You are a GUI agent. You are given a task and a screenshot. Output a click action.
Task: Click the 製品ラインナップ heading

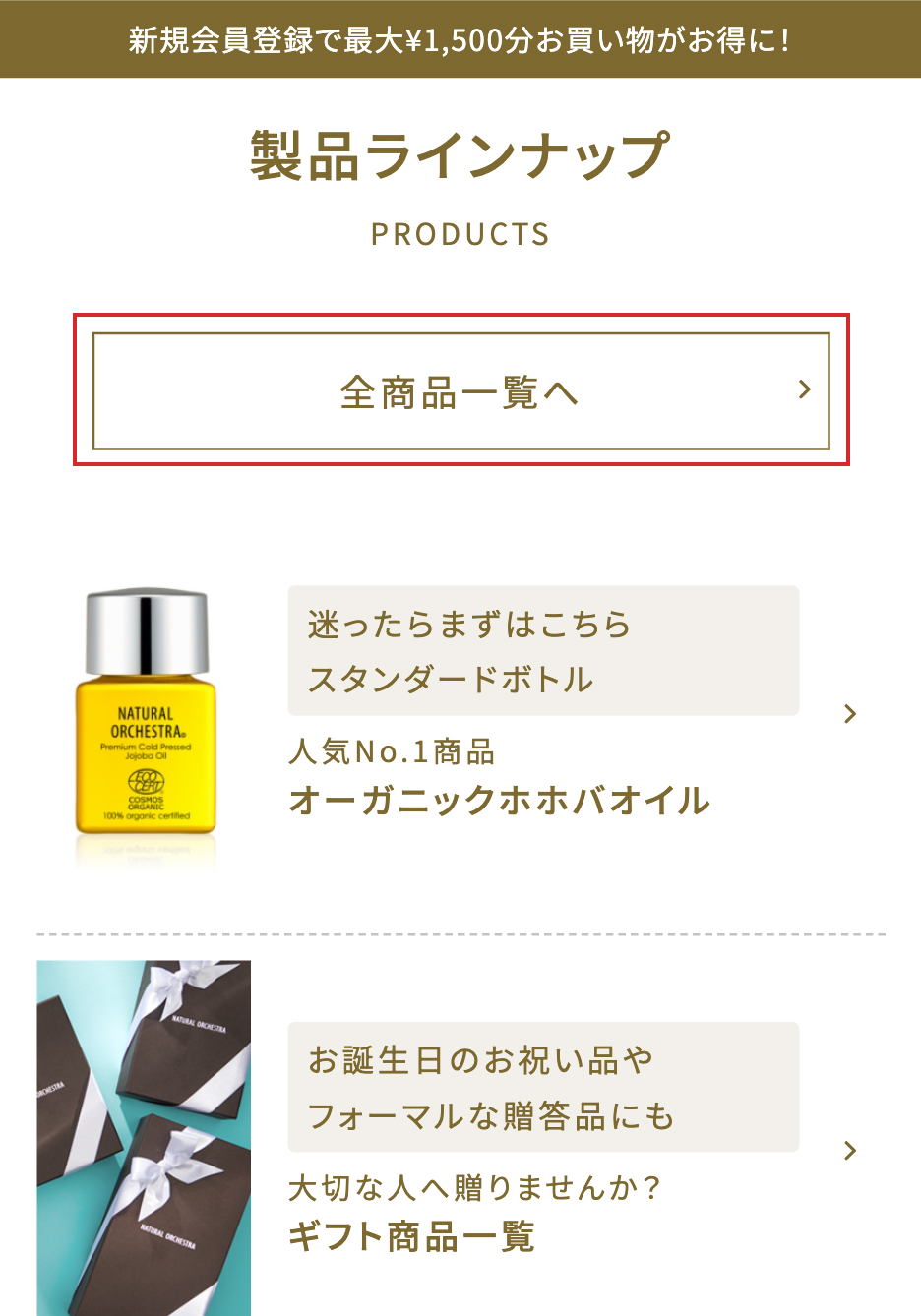(x=460, y=155)
